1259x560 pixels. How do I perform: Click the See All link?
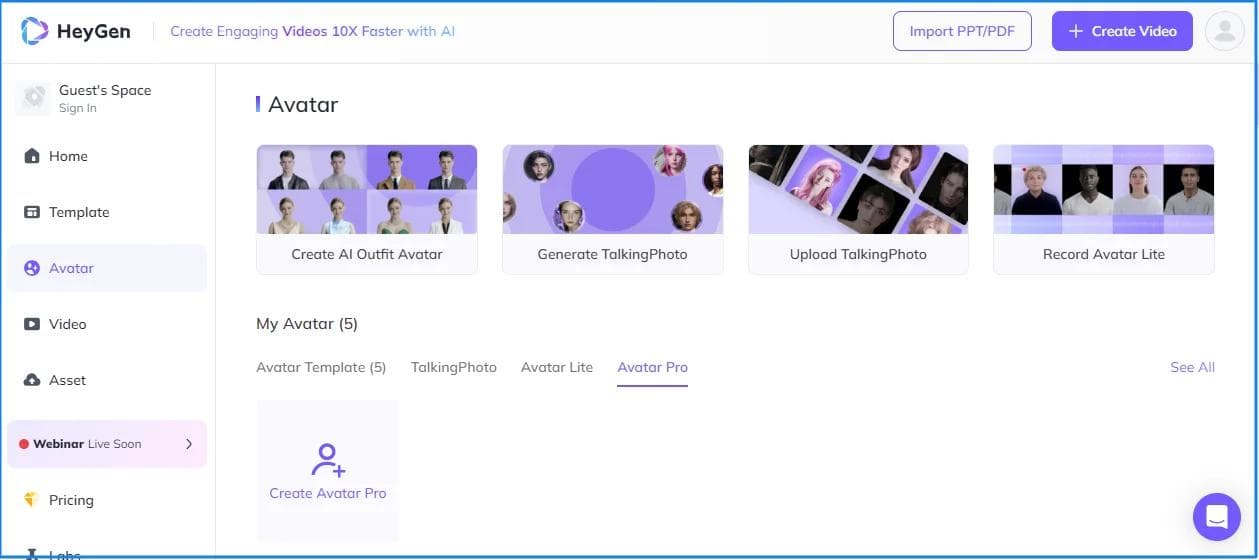1192,367
